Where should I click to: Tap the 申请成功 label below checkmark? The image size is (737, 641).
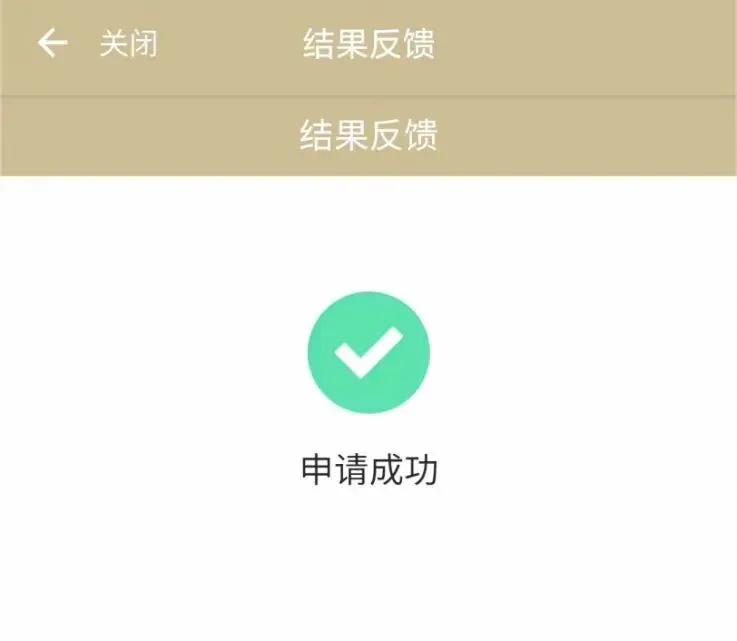tap(369, 469)
